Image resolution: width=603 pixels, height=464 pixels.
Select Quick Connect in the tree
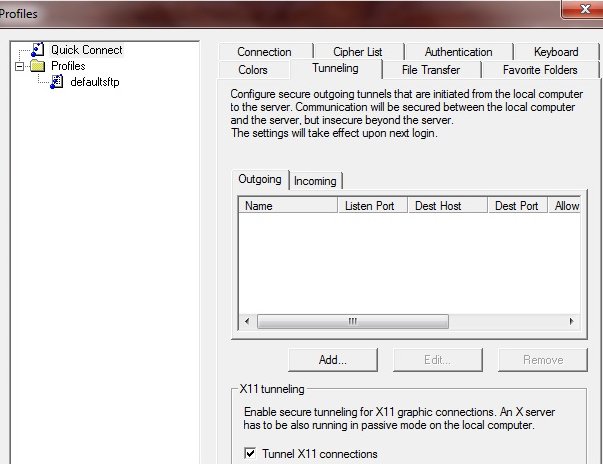(x=87, y=50)
